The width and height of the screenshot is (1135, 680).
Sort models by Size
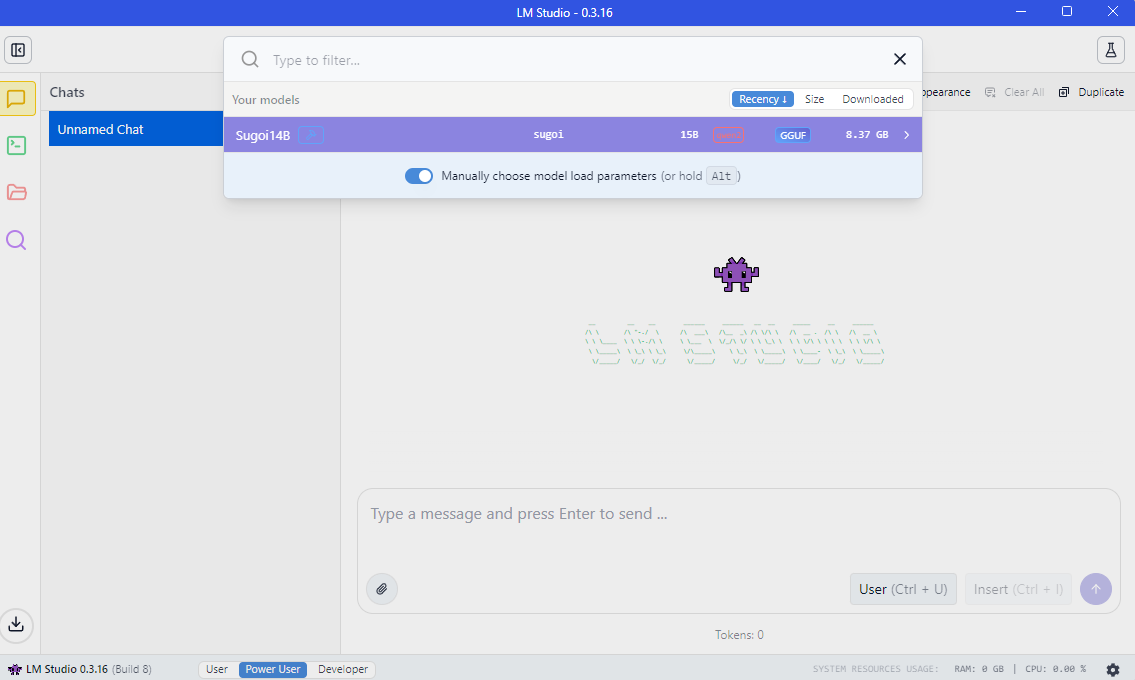[x=814, y=99]
